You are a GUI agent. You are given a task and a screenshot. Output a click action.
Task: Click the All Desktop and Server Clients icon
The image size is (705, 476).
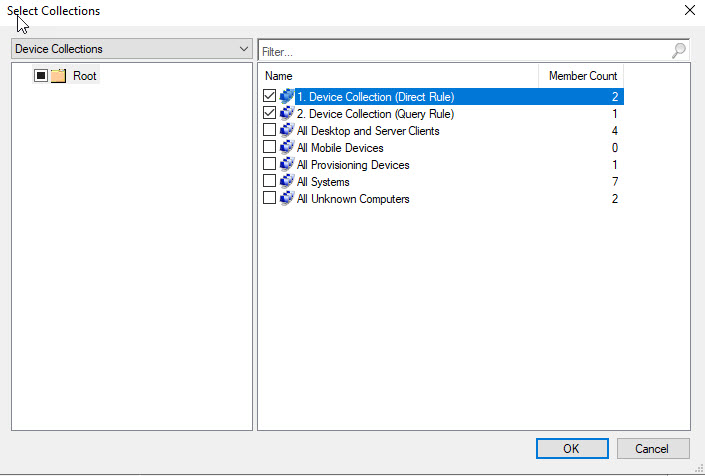pos(287,131)
